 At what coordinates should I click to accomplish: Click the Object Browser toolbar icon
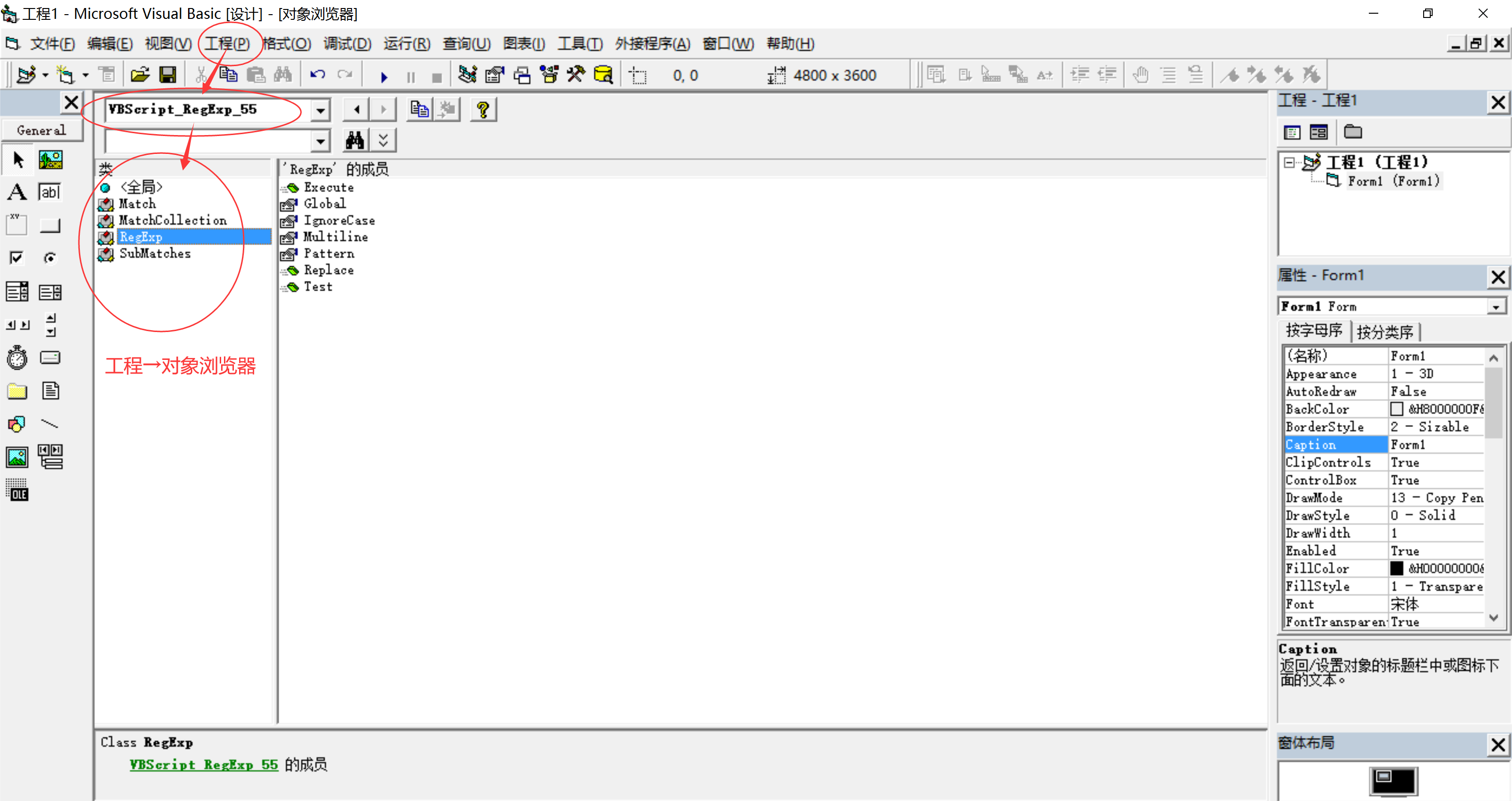pyautogui.click(x=550, y=75)
